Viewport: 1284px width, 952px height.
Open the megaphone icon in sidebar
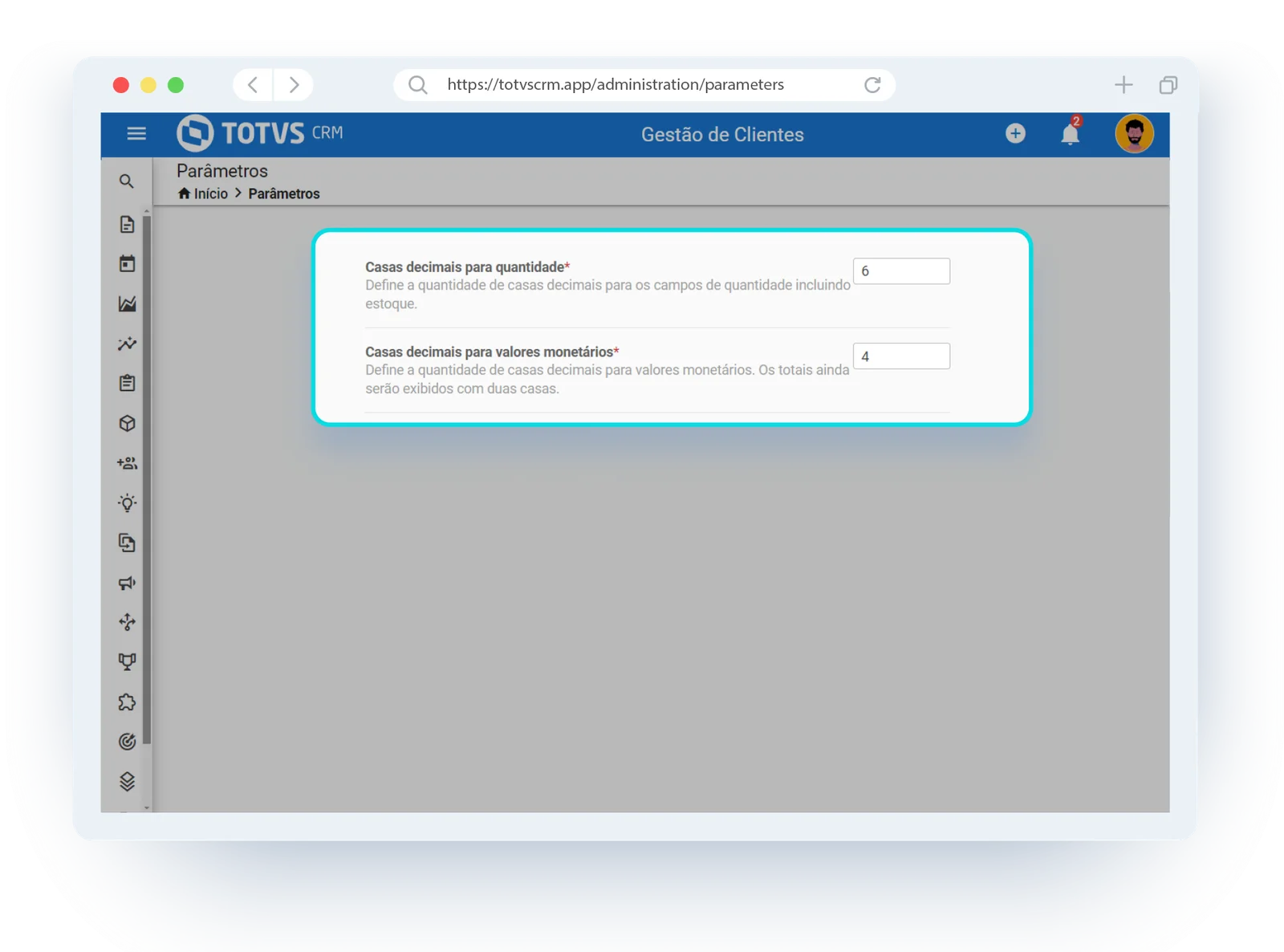coord(127,583)
